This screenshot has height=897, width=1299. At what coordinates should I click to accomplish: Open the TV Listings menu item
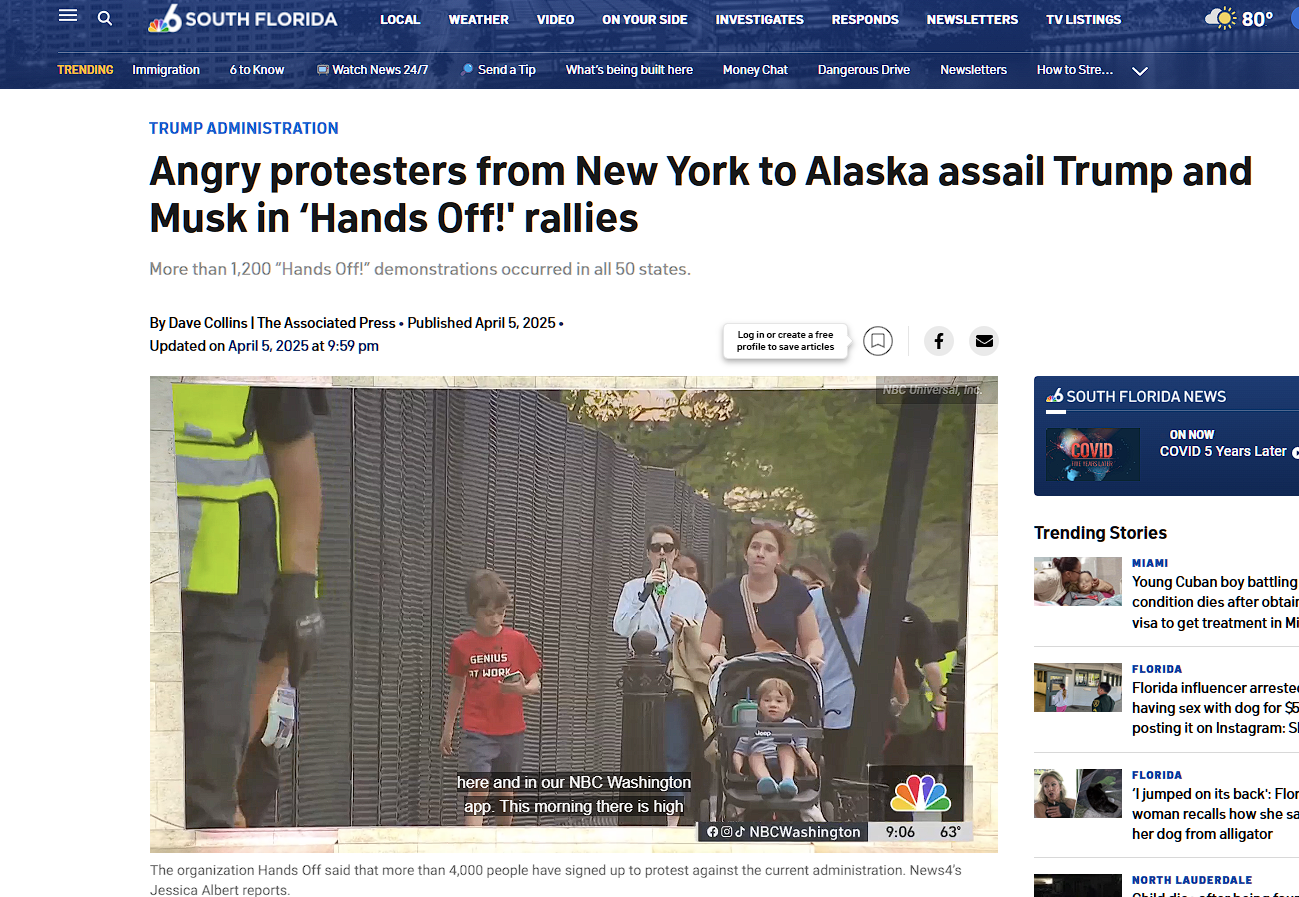pyautogui.click(x=1083, y=19)
